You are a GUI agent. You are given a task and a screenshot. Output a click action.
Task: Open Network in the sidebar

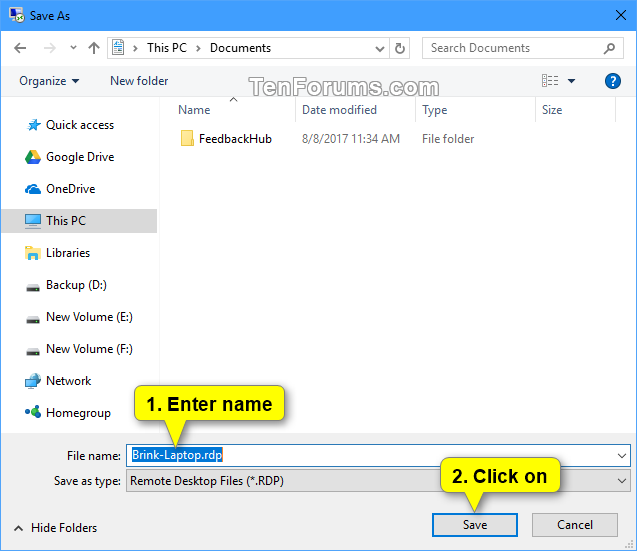click(68, 381)
